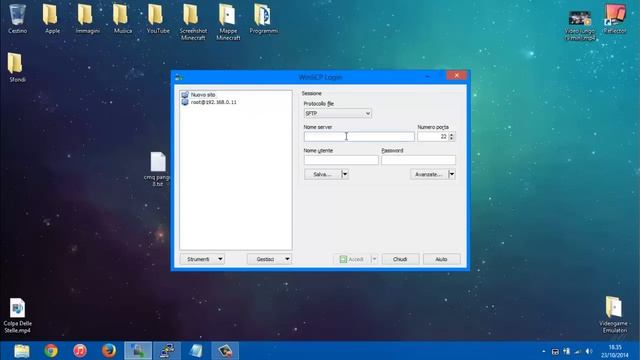This screenshot has width=640, height=360.
Task: Click the taskbar clock showing 23/10/2014
Action: pos(615,351)
